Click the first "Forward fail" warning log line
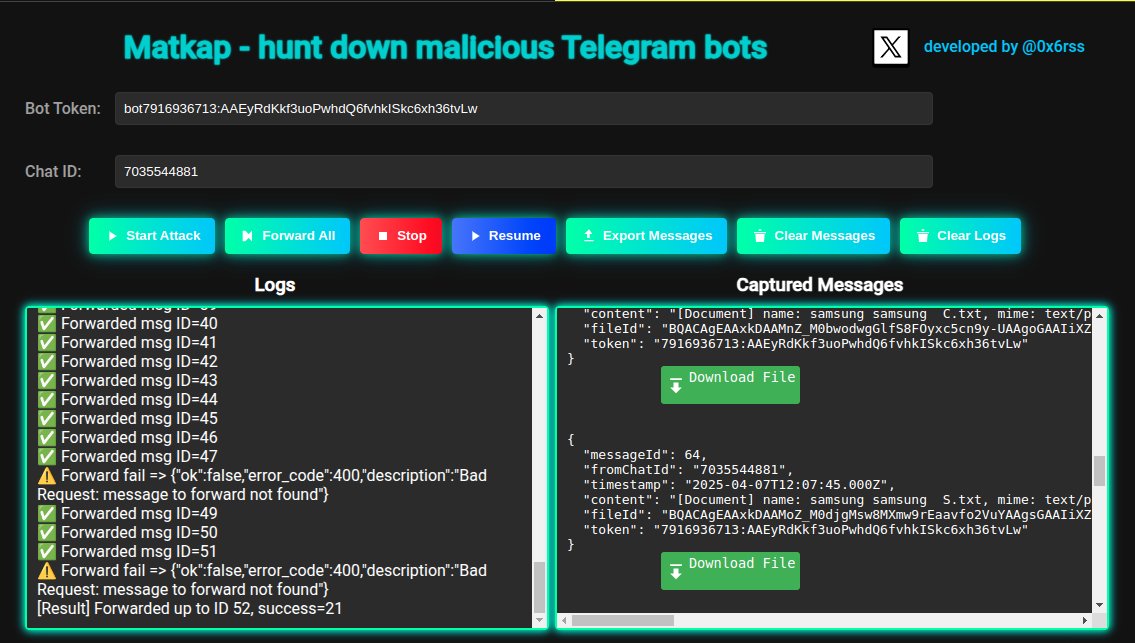The height and width of the screenshot is (643, 1135). click(x=262, y=485)
